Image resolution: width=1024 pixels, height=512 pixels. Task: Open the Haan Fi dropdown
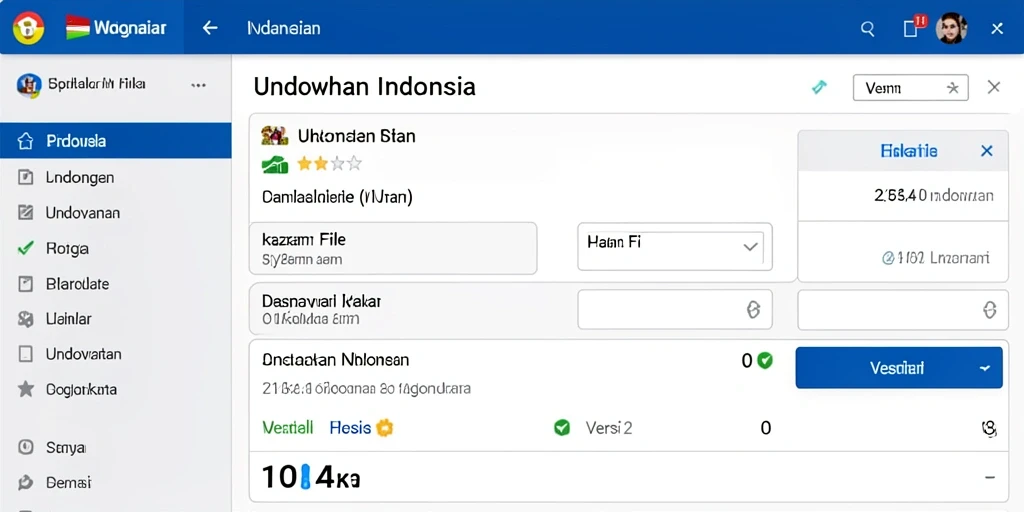(x=675, y=246)
